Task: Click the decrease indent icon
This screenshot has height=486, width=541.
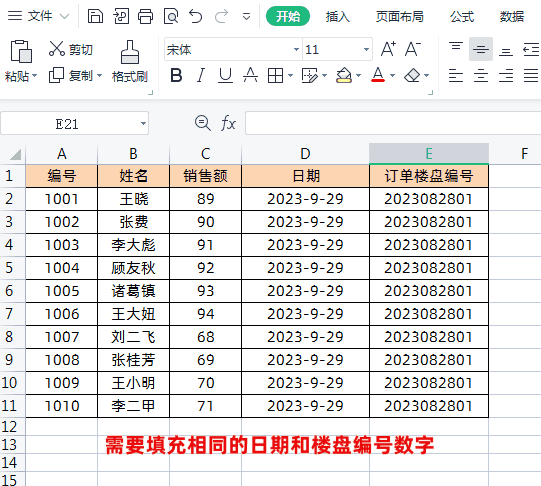Action: pyautogui.click(x=531, y=49)
